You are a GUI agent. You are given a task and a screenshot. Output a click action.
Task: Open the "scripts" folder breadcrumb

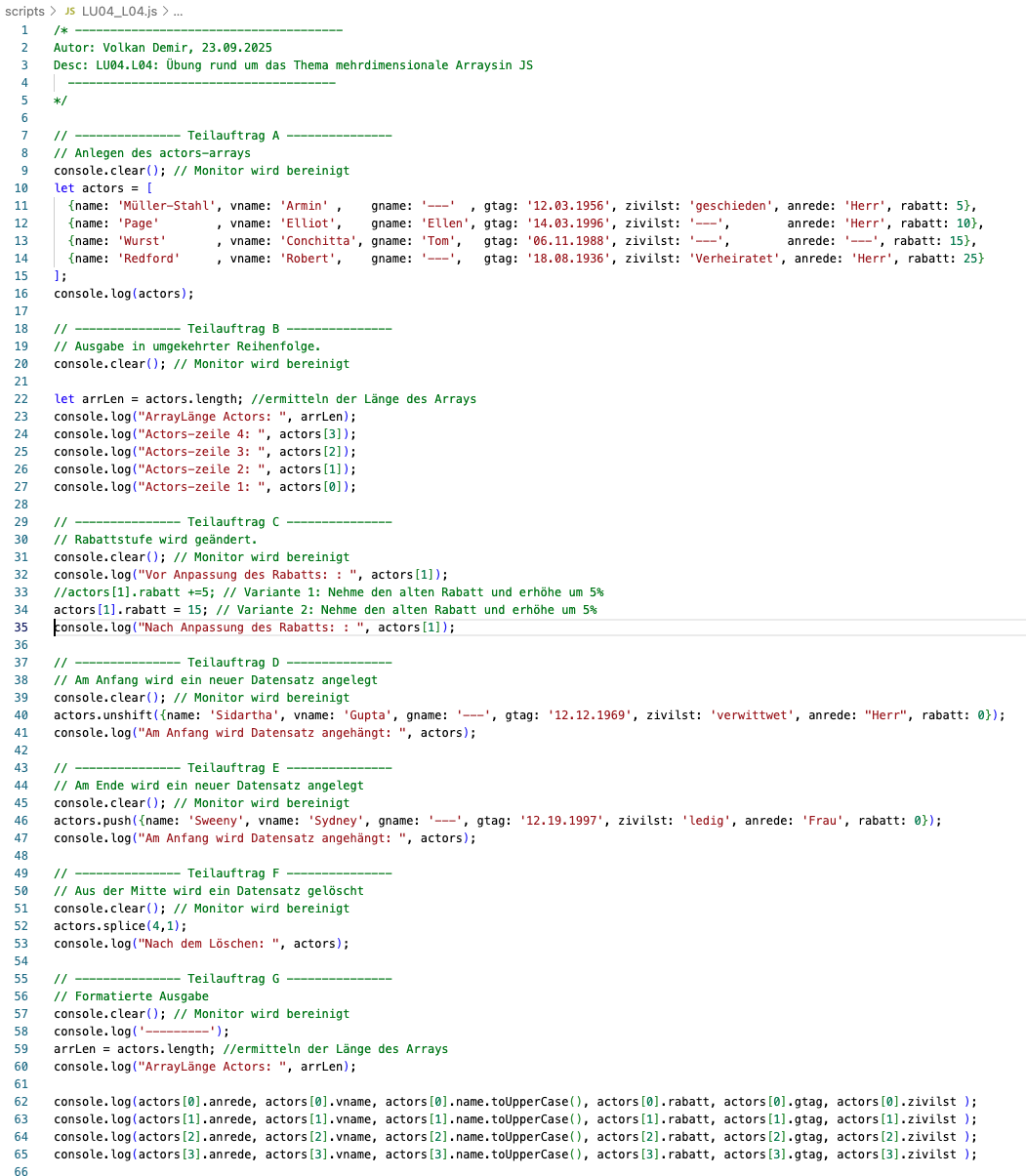tap(25, 11)
